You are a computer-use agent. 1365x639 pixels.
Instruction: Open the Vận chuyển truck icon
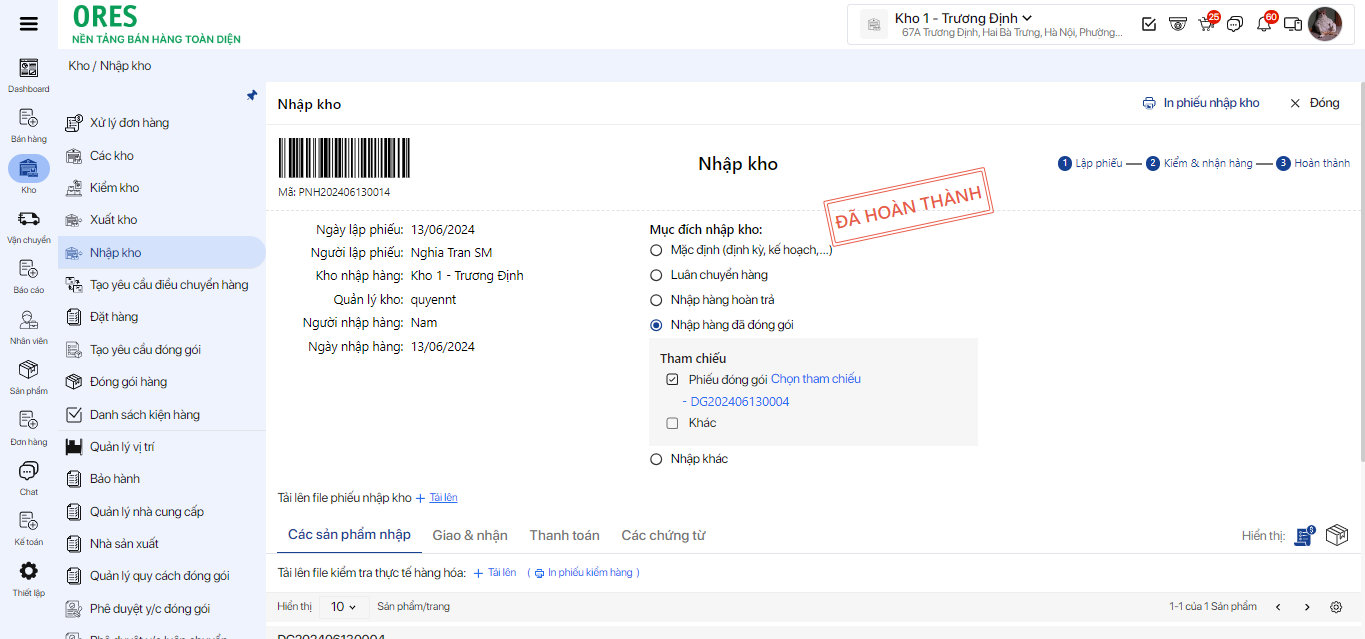29,219
